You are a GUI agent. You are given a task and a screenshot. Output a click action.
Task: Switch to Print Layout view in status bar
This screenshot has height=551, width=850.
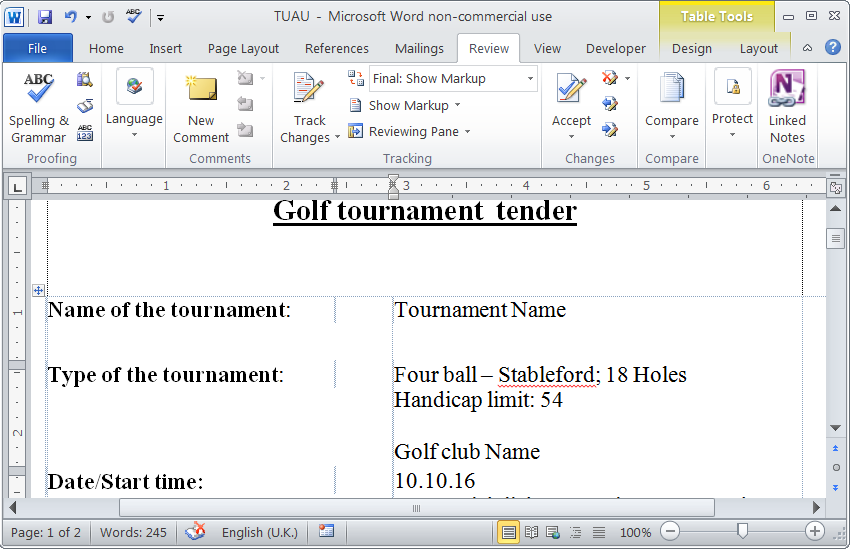(x=509, y=533)
